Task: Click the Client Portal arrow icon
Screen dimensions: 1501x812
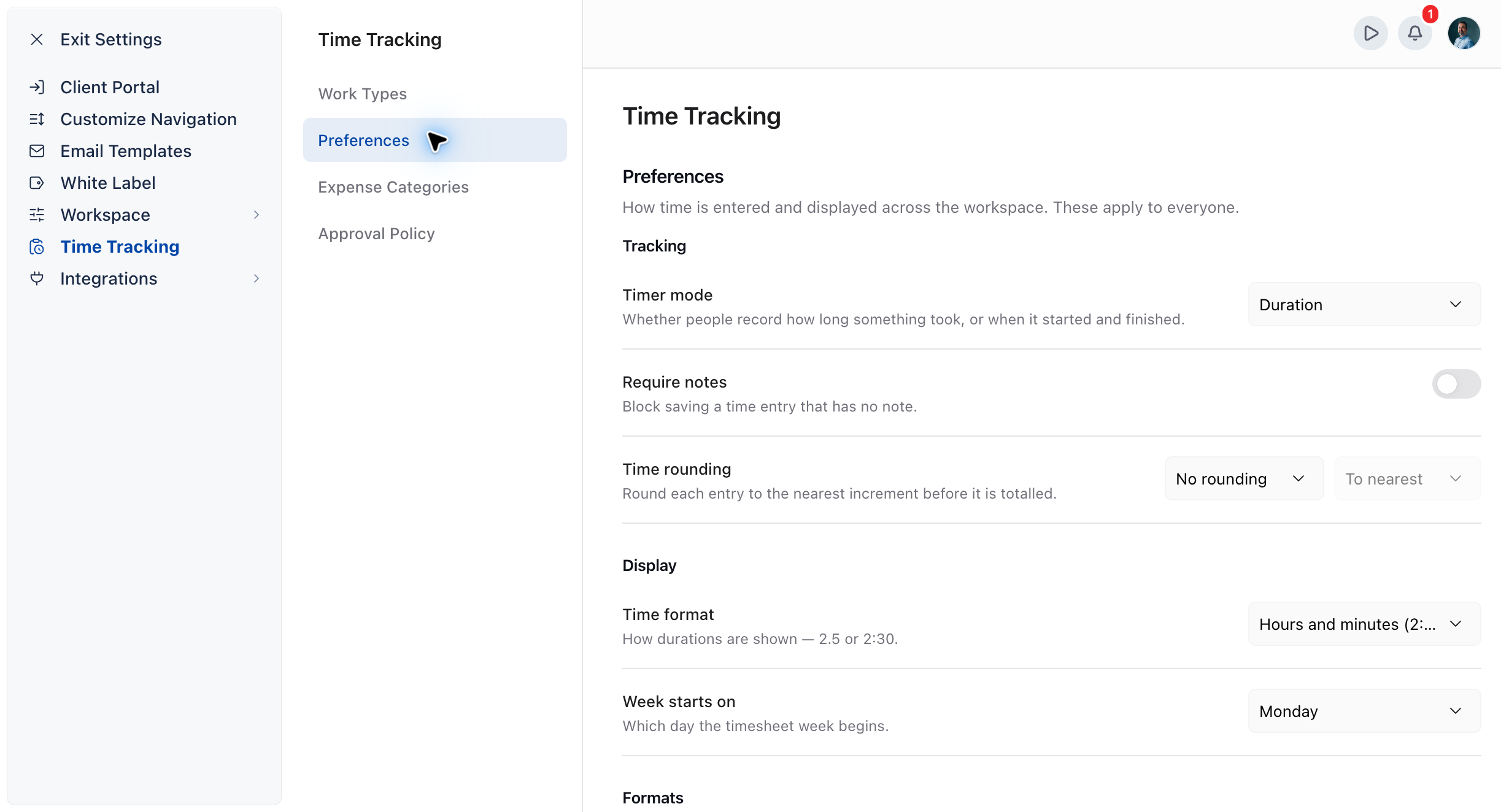Action: [37, 87]
